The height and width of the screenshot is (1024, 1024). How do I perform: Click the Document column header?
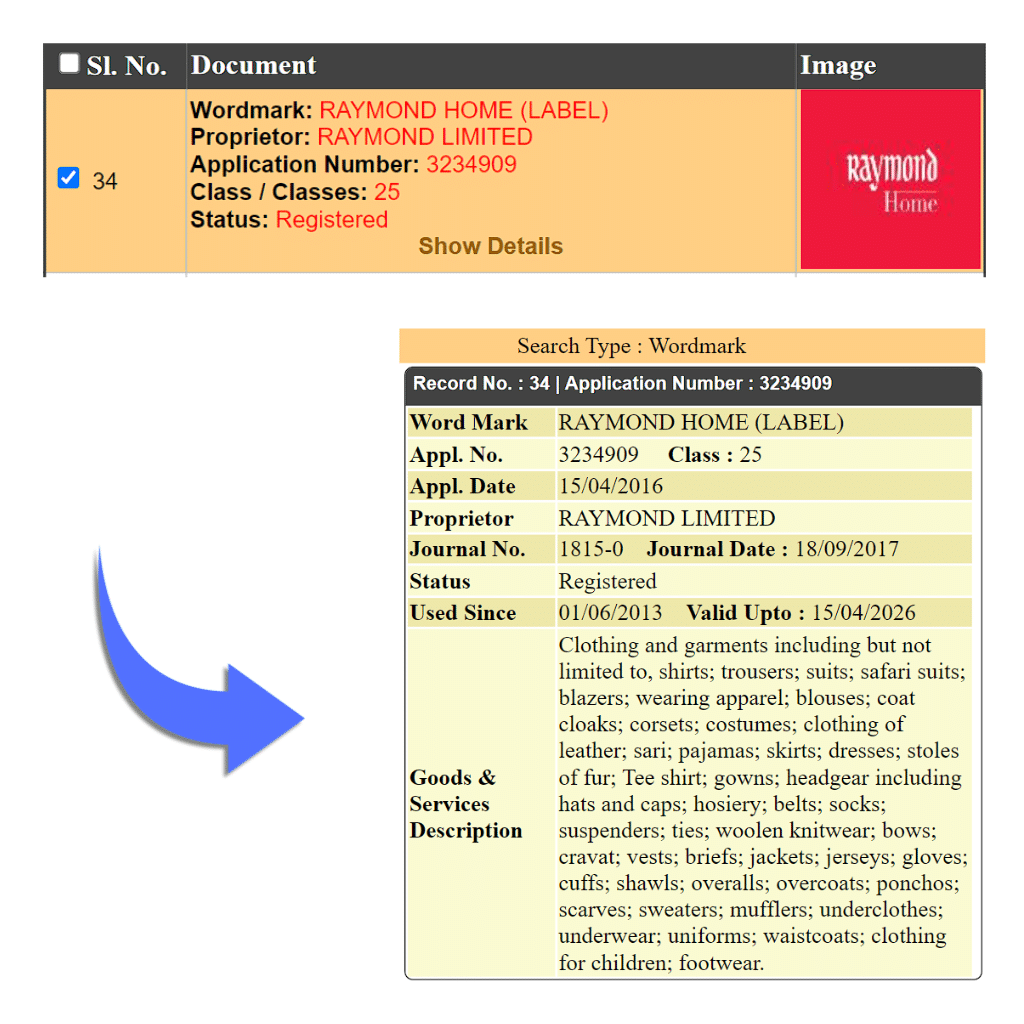254,66
